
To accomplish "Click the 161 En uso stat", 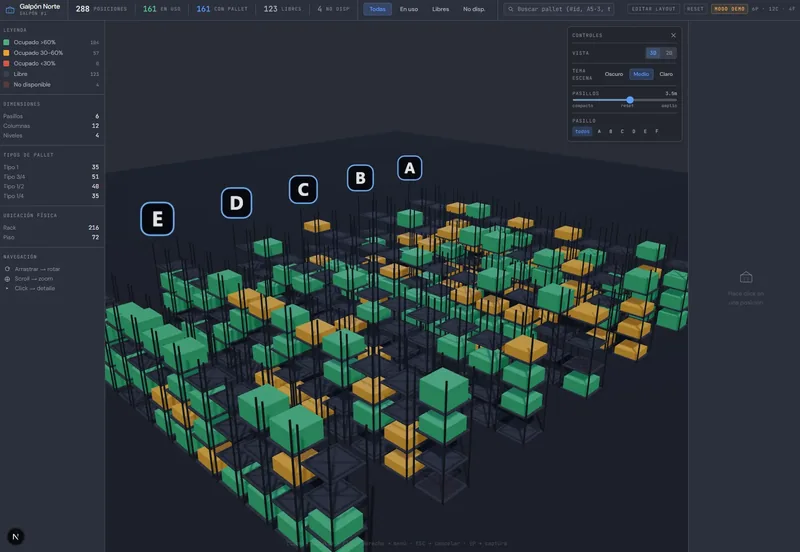I will pyautogui.click(x=162, y=9).
